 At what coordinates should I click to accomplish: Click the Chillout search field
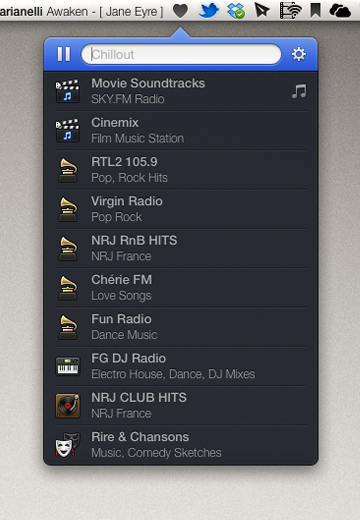tap(181, 54)
